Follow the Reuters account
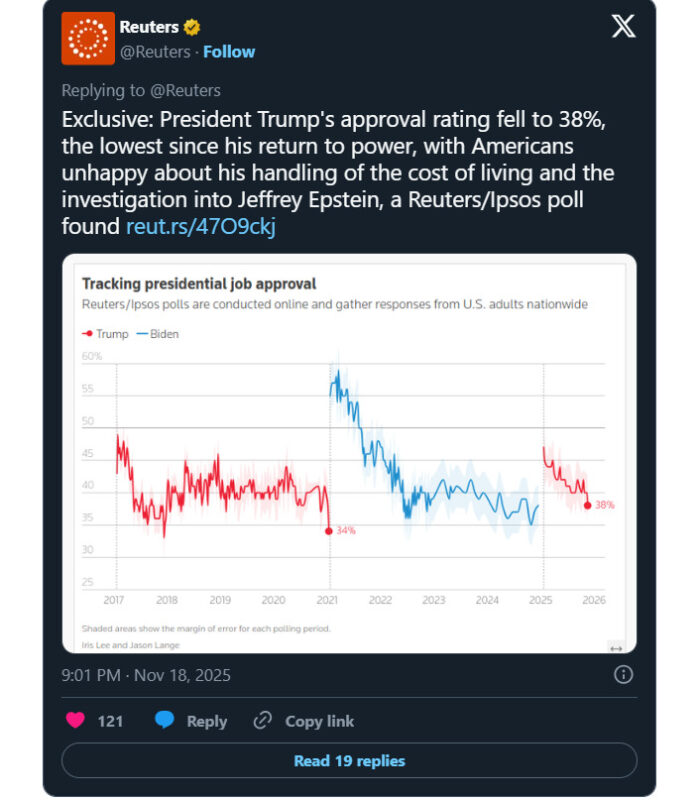Image resolution: width=699 pixels, height=800 pixels. 229,52
